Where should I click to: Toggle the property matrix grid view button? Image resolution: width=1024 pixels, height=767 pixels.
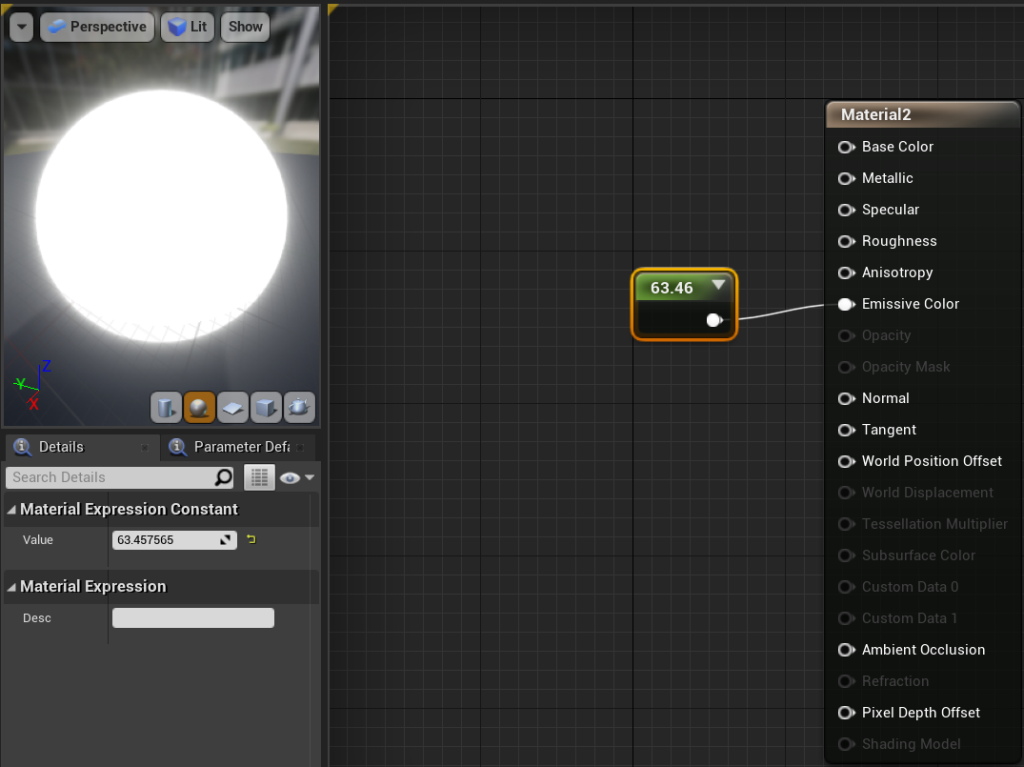point(259,478)
